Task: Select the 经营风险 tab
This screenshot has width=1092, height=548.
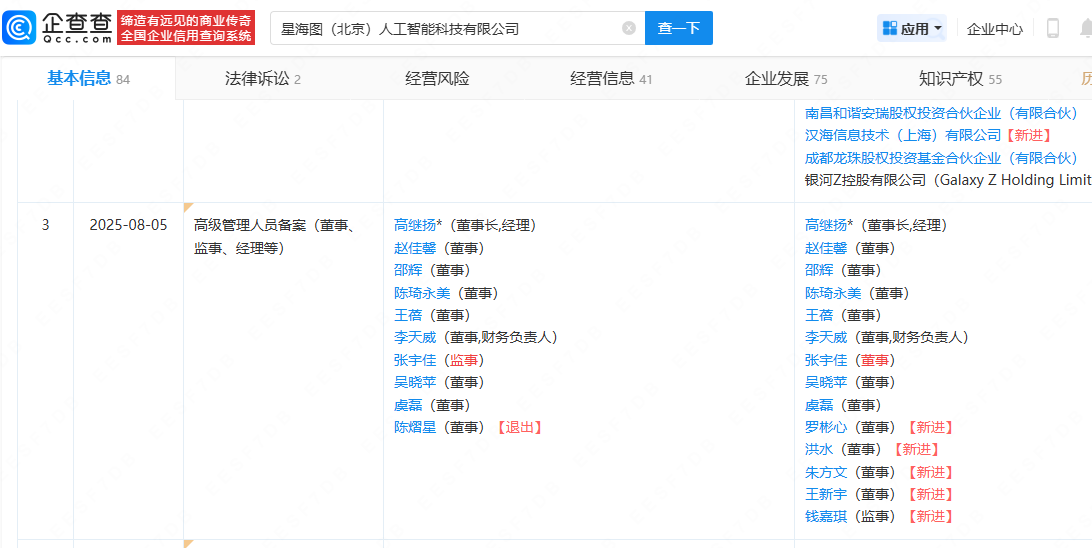Action: 437,79
